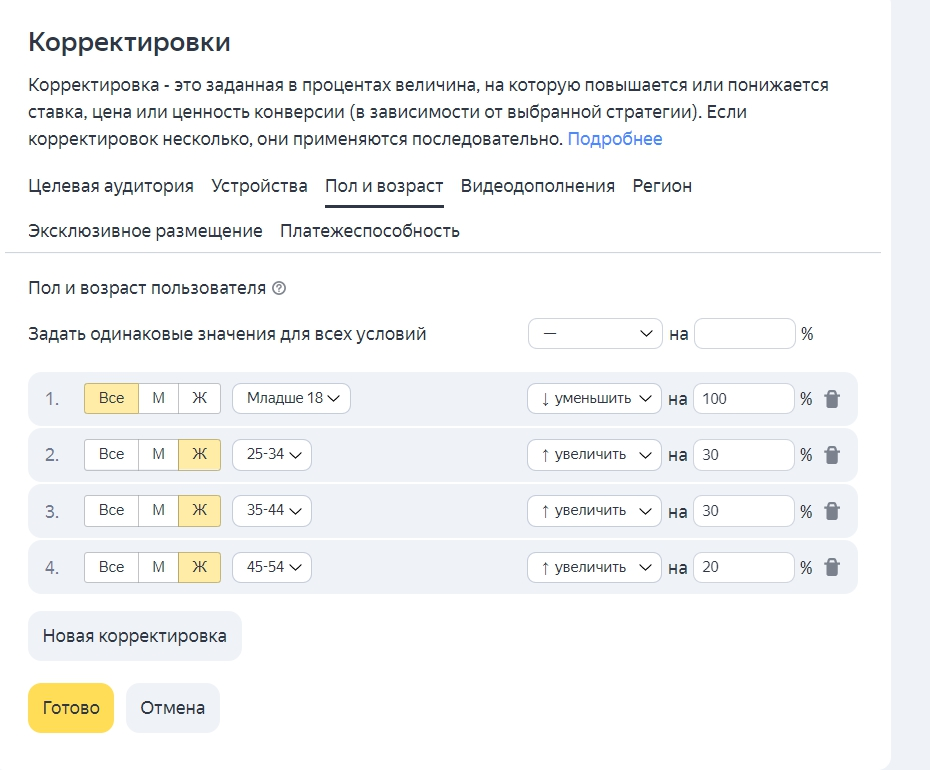Screen dimensions: 930x770
Task: Open help icon next to Пол и возраст пользователя
Action: click(x=279, y=288)
